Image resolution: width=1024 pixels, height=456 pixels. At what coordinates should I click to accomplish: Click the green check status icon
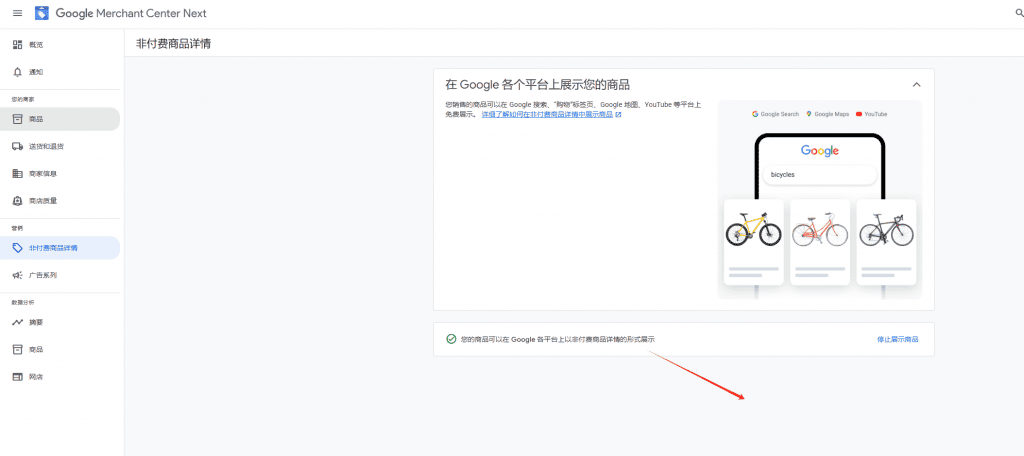[x=451, y=339]
